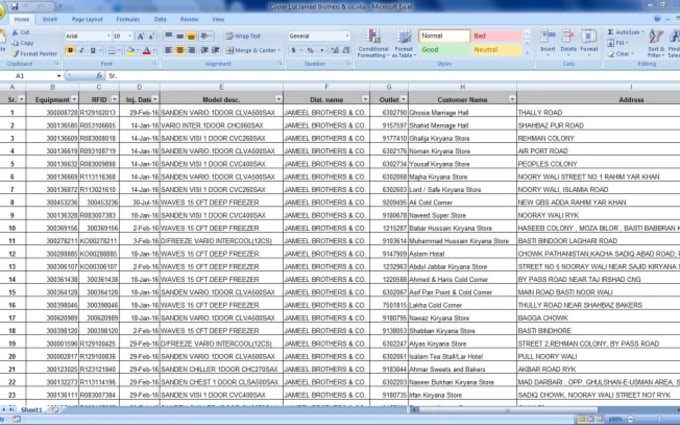The width and height of the screenshot is (680, 425).
Task: Open the Page Layout tab
Action: tap(87, 19)
